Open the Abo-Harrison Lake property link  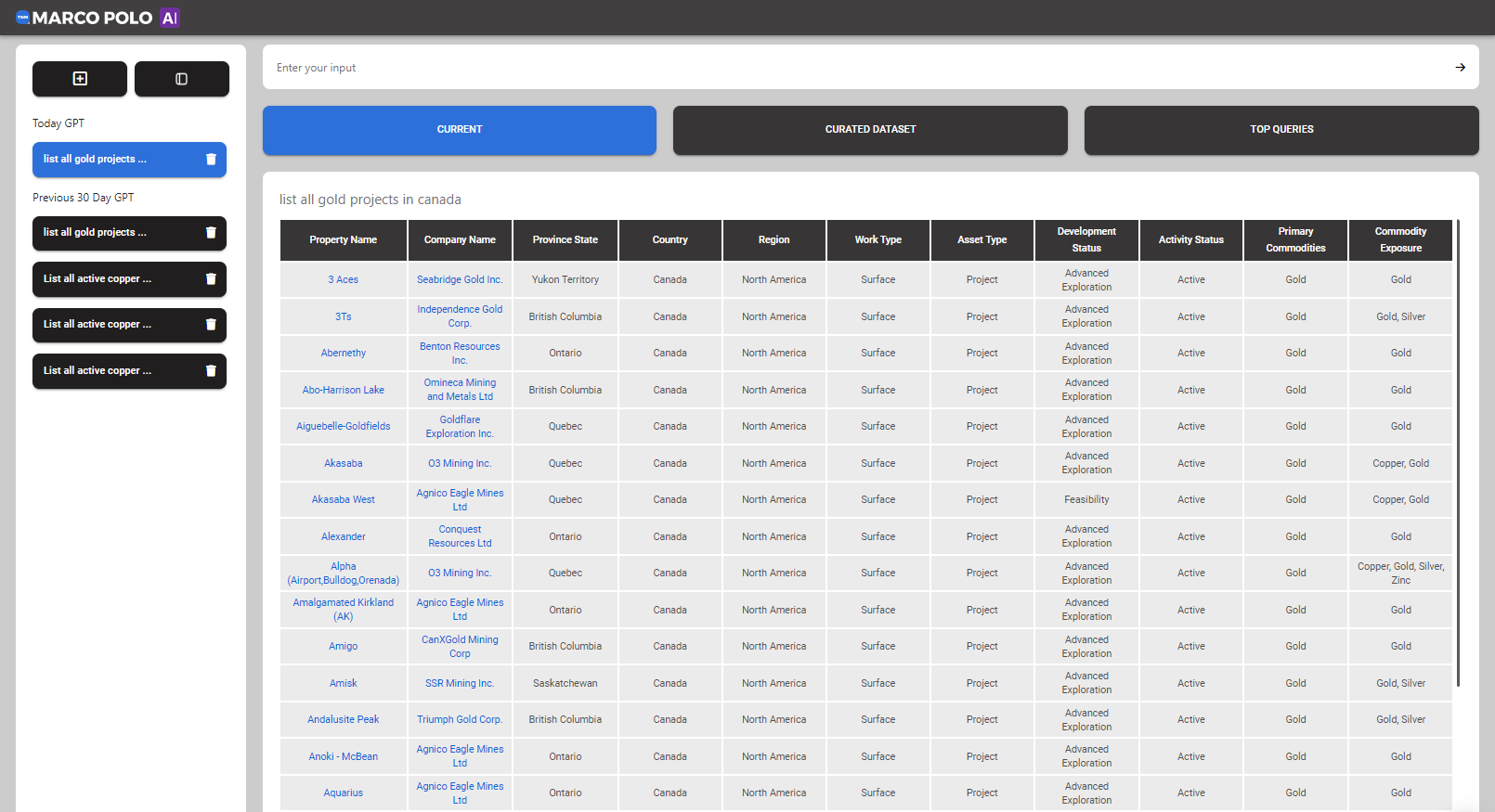pyautogui.click(x=344, y=391)
